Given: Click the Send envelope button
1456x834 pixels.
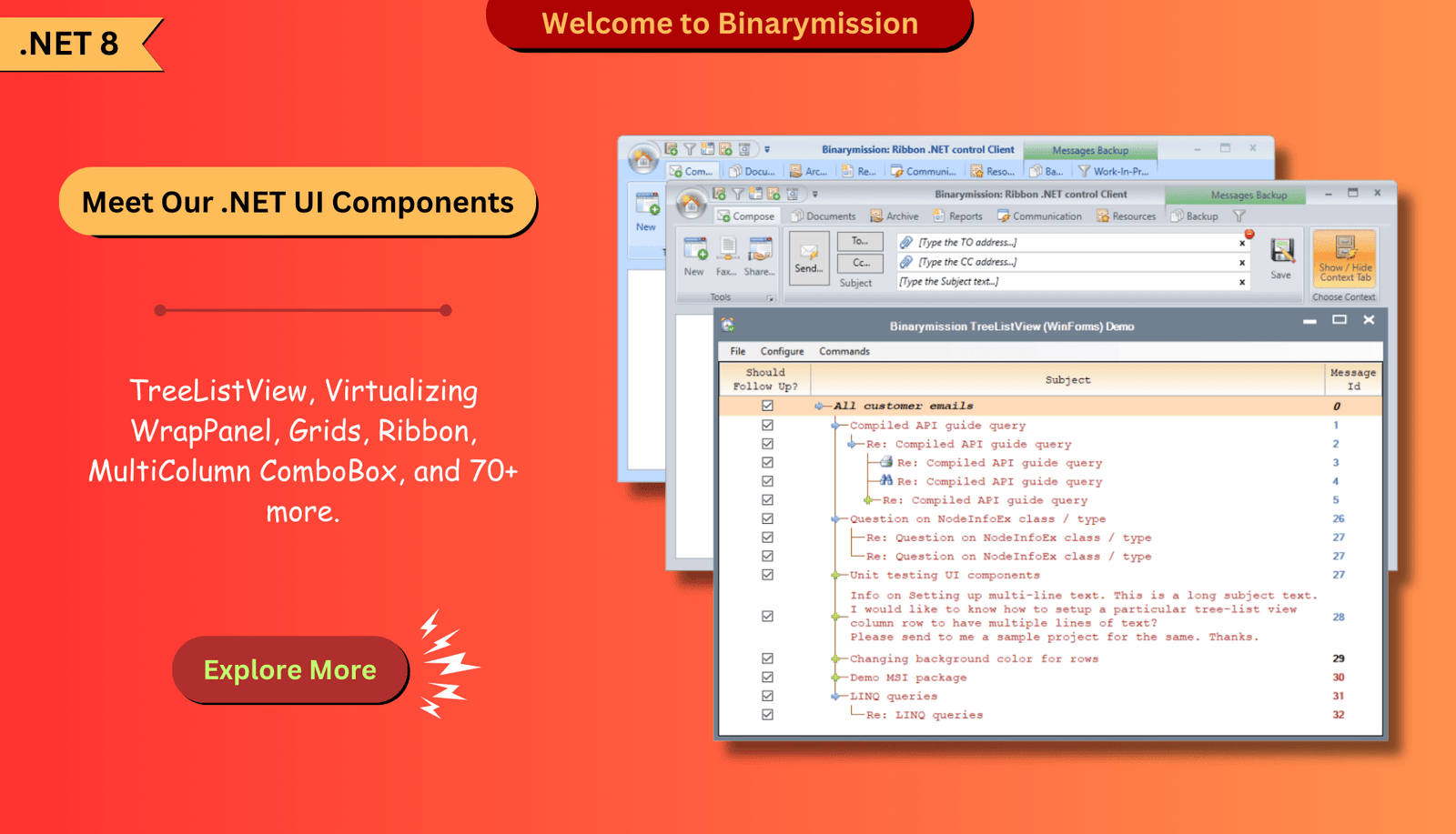Looking at the screenshot, I should (809, 257).
